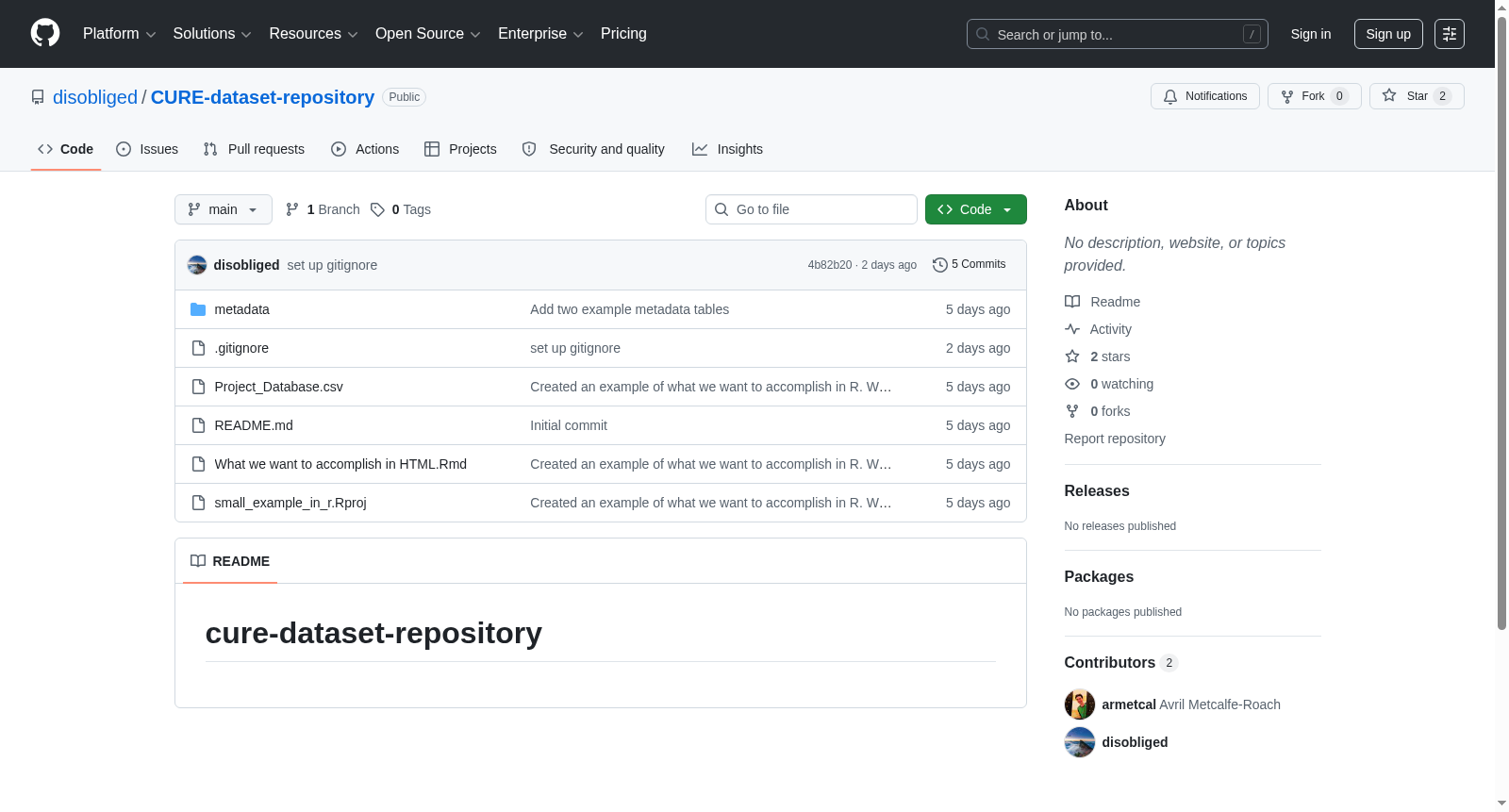The width and height of the screenshot is (1509, 812).
Task: Click file icon beside small_example_in_r.Rproj
Action: [x=198, y=503]
